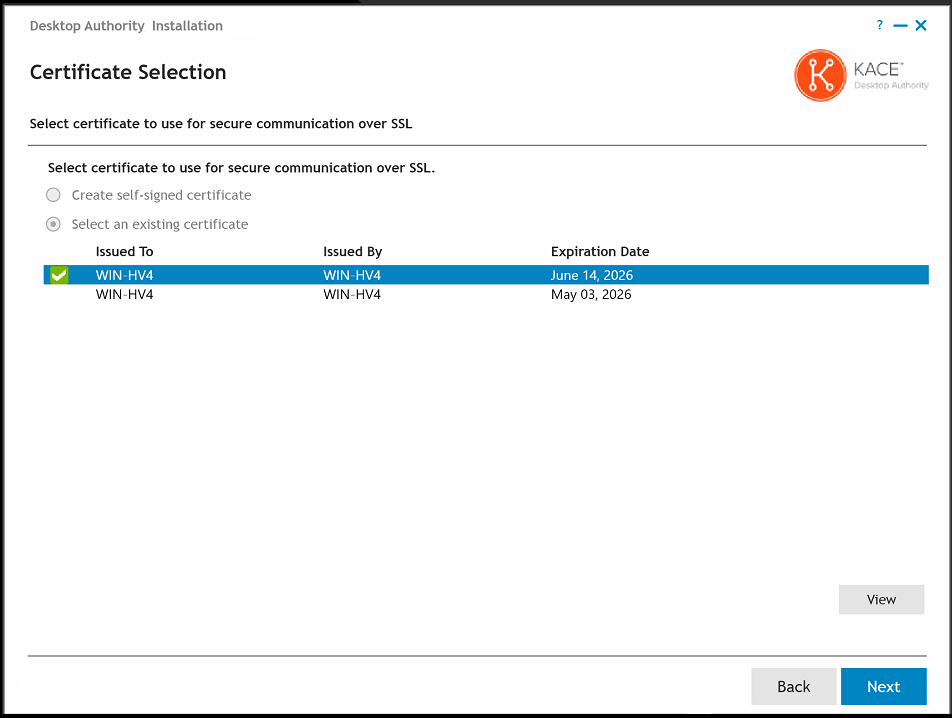
Task: Select certificate expiring June 14, 2026
Action: point(591,275)
